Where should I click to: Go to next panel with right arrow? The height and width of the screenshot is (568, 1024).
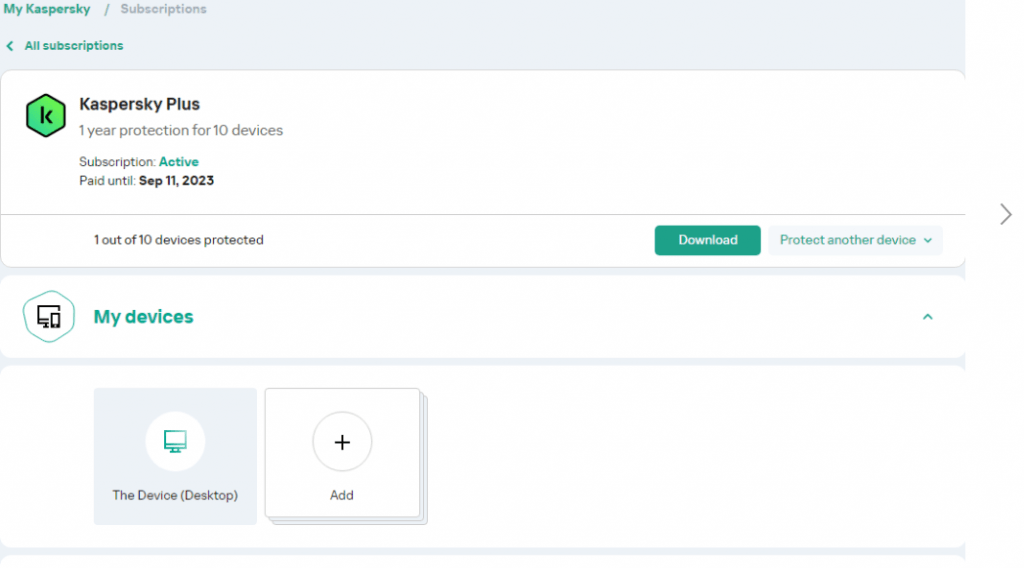1006,214
